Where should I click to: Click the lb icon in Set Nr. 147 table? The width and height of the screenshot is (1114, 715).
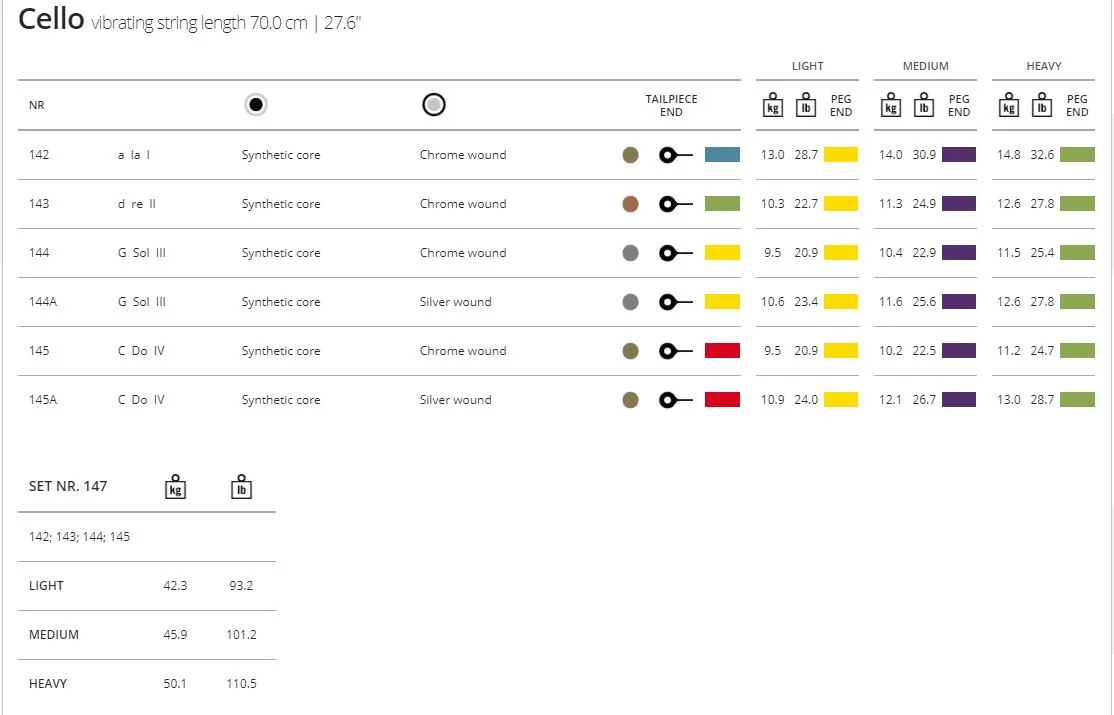241,487
